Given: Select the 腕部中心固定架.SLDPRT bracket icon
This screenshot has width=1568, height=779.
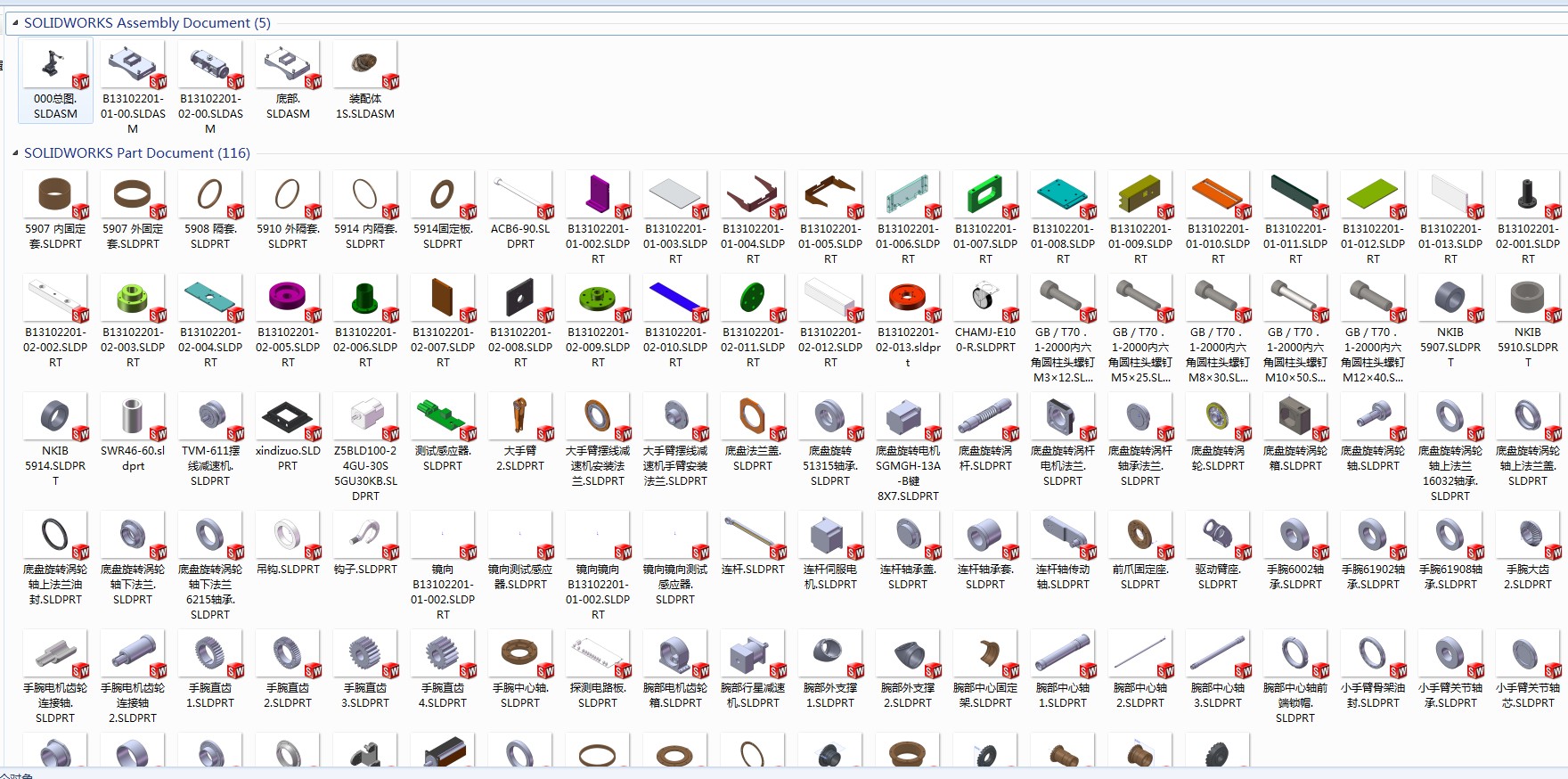Looking at the screenshot, I should point(985,653).
